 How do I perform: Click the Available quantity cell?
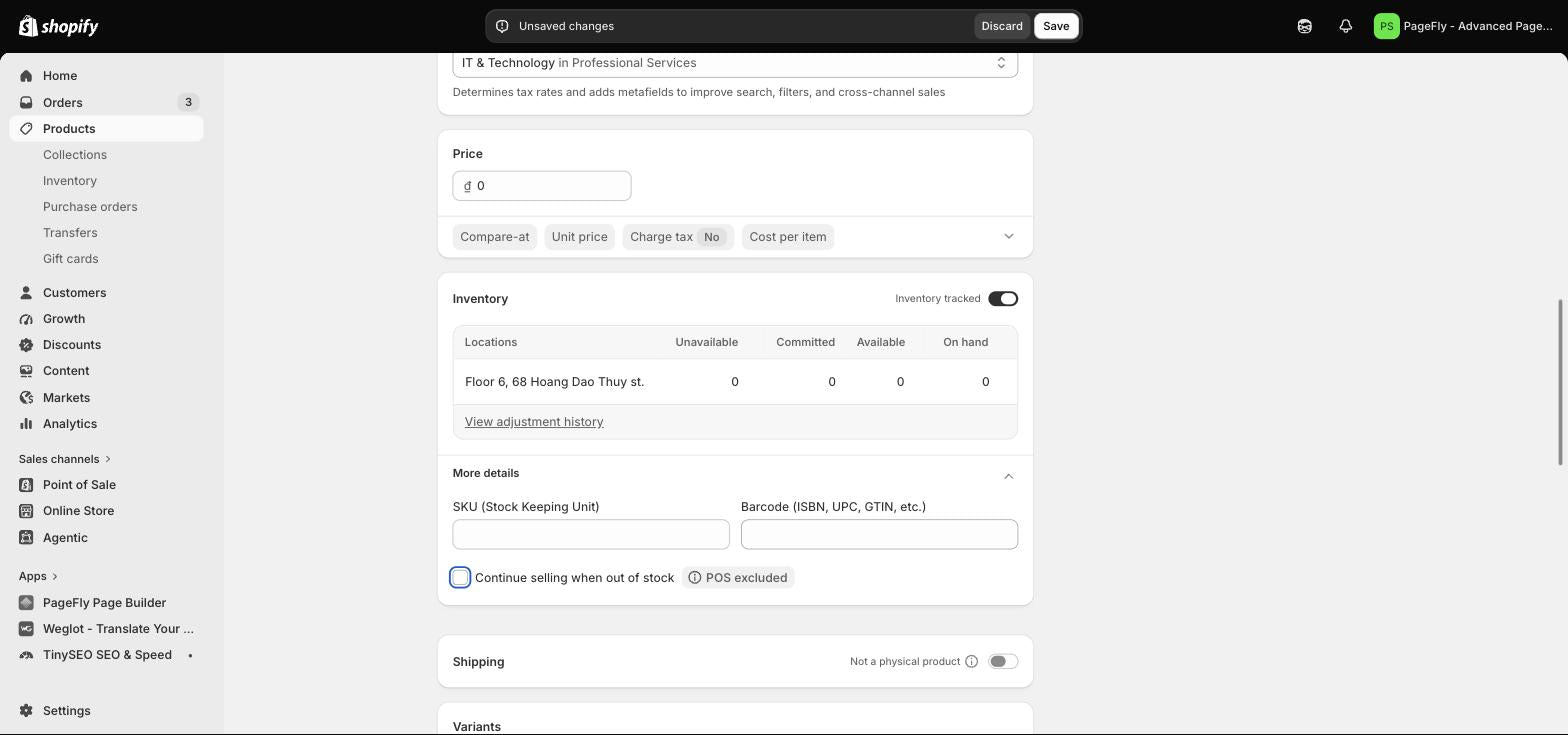(x=900, y=382)
